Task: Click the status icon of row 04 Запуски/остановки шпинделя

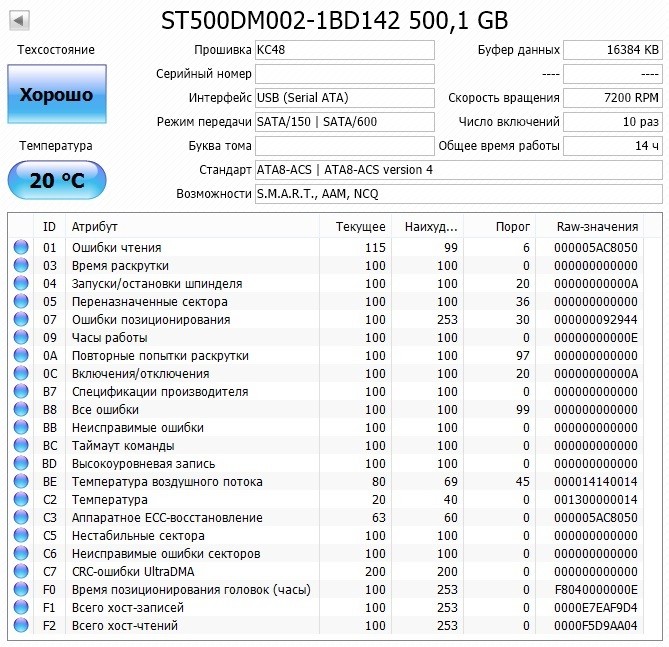Action: (x=21, y=283)
